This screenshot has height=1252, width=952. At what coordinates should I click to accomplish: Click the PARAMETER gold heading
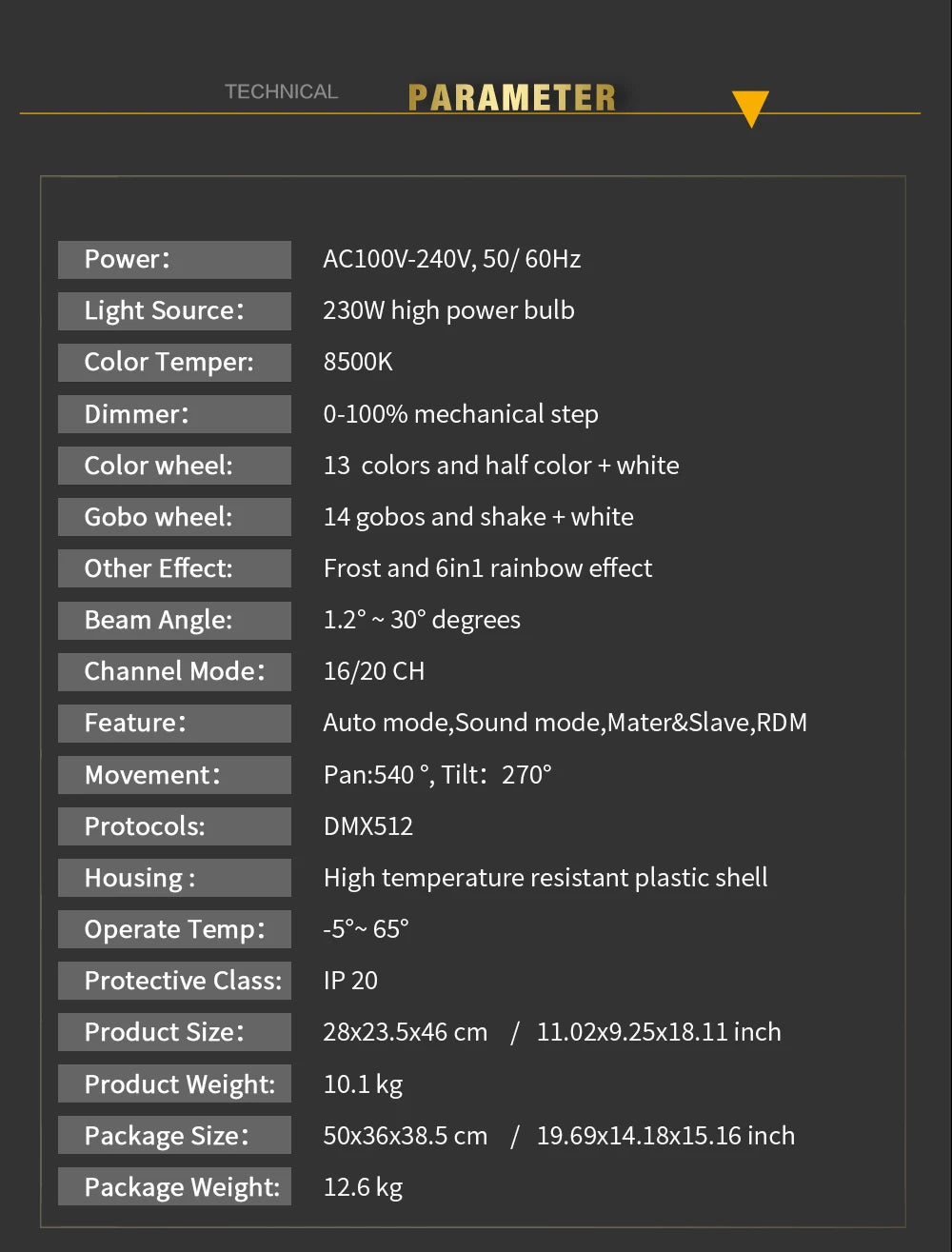click(x=512, y=98)
